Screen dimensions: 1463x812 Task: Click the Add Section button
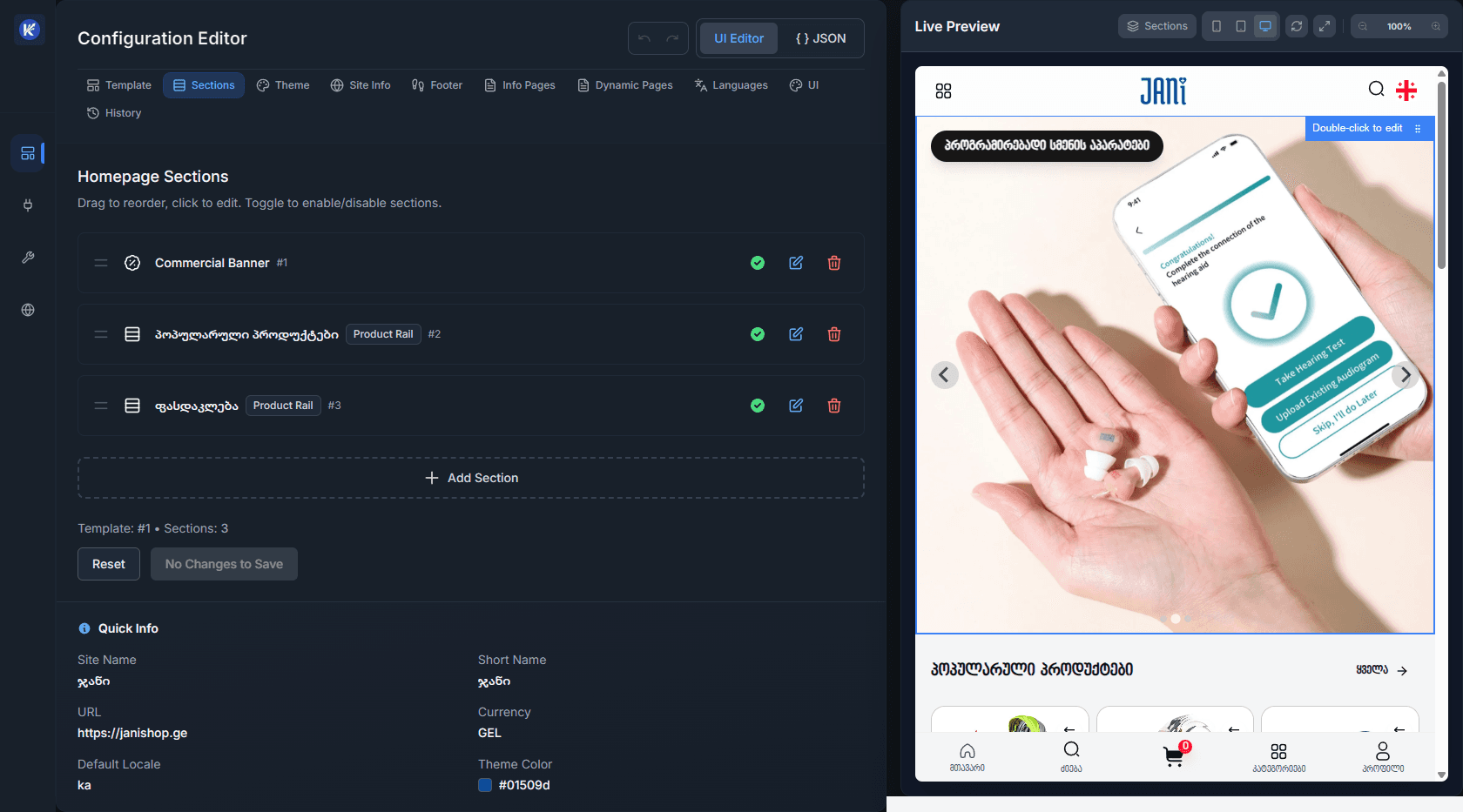pyautogui.click(x=471, y=478)
